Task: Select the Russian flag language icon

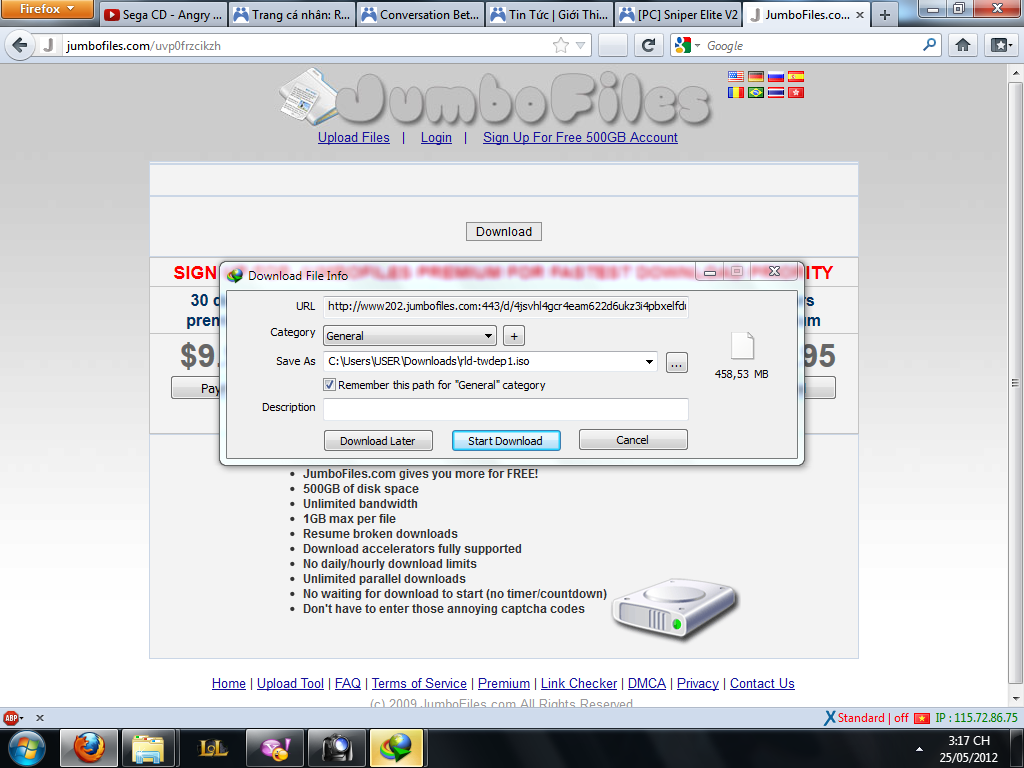Action: pos(775,76)
